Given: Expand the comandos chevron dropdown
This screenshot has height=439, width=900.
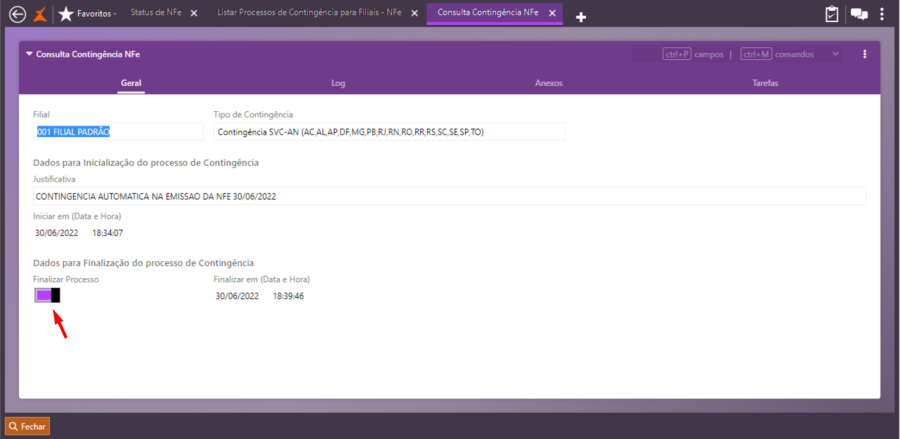Looking at the screenshot, I should pos(836,54).
